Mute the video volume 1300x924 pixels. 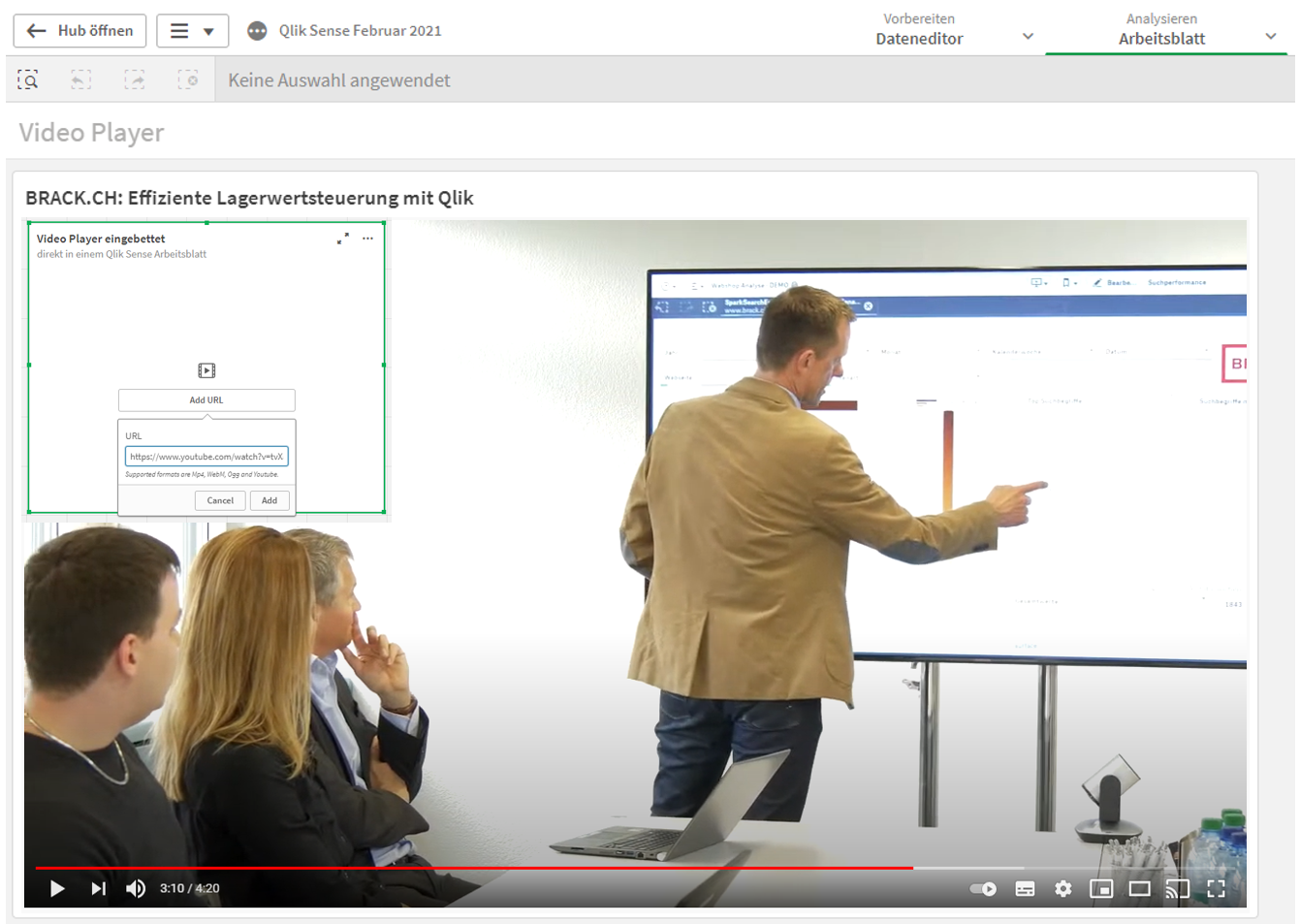(136, 889)
